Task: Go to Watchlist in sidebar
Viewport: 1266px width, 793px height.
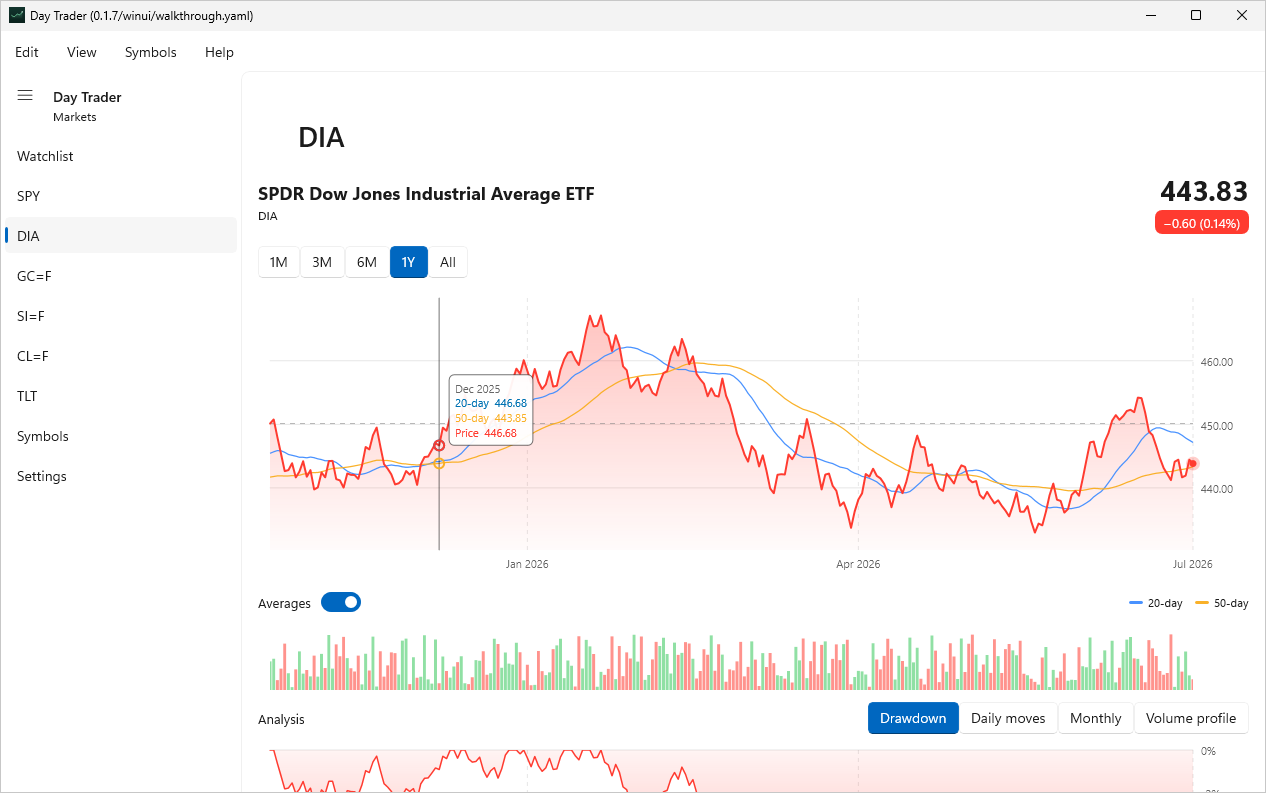Action: pos(121,156)
